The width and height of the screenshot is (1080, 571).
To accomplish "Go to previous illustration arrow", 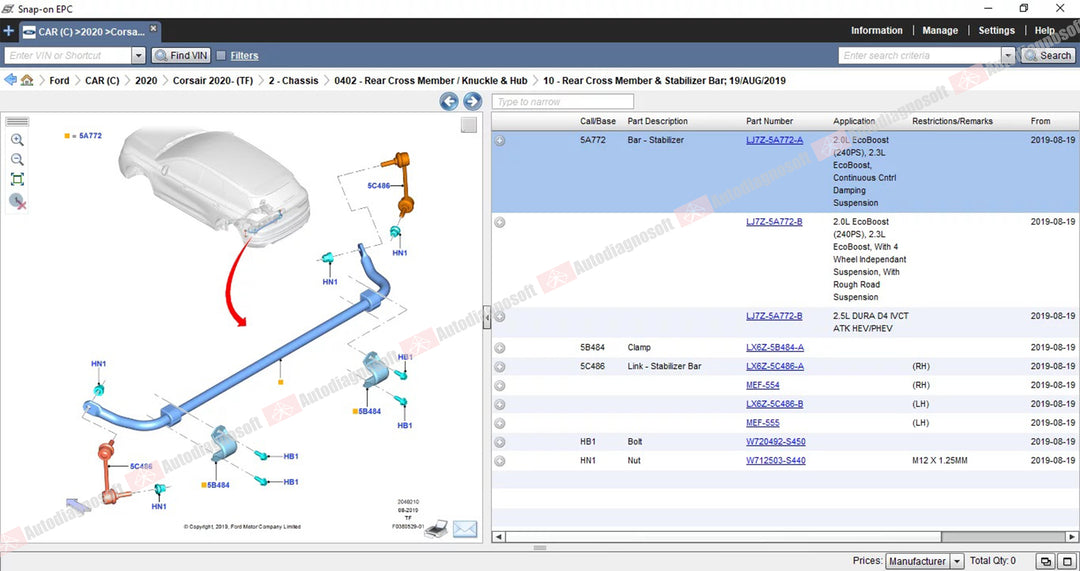I will (x=449, y=102).
